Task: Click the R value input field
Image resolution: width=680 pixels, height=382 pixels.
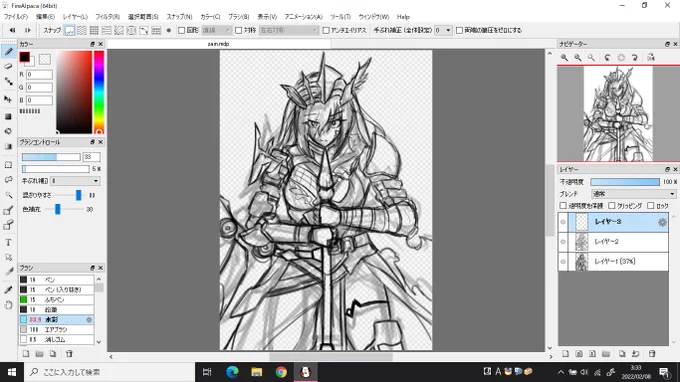Action: (39, 75)
